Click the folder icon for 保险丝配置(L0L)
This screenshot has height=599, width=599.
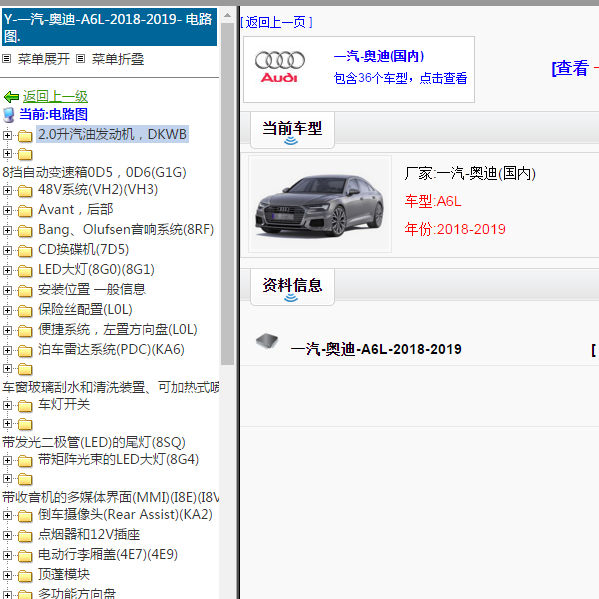[25, 311]
